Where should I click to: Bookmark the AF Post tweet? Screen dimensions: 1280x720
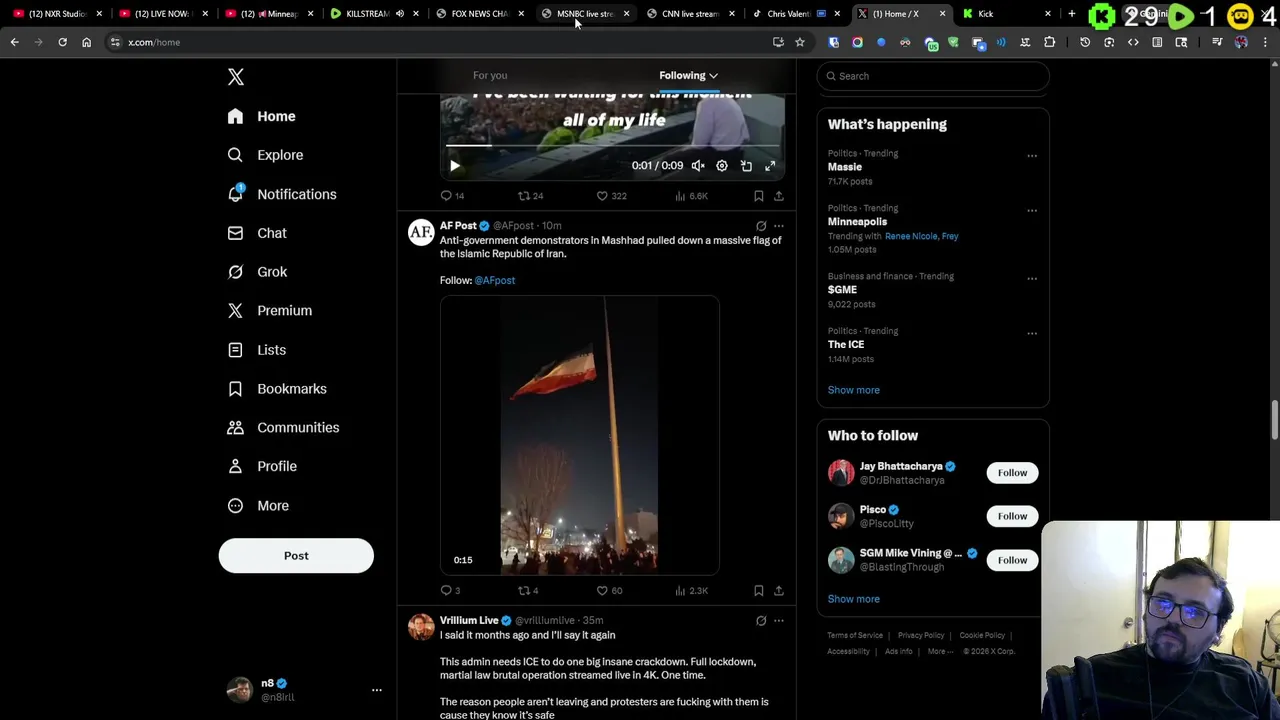pos(759,591)
